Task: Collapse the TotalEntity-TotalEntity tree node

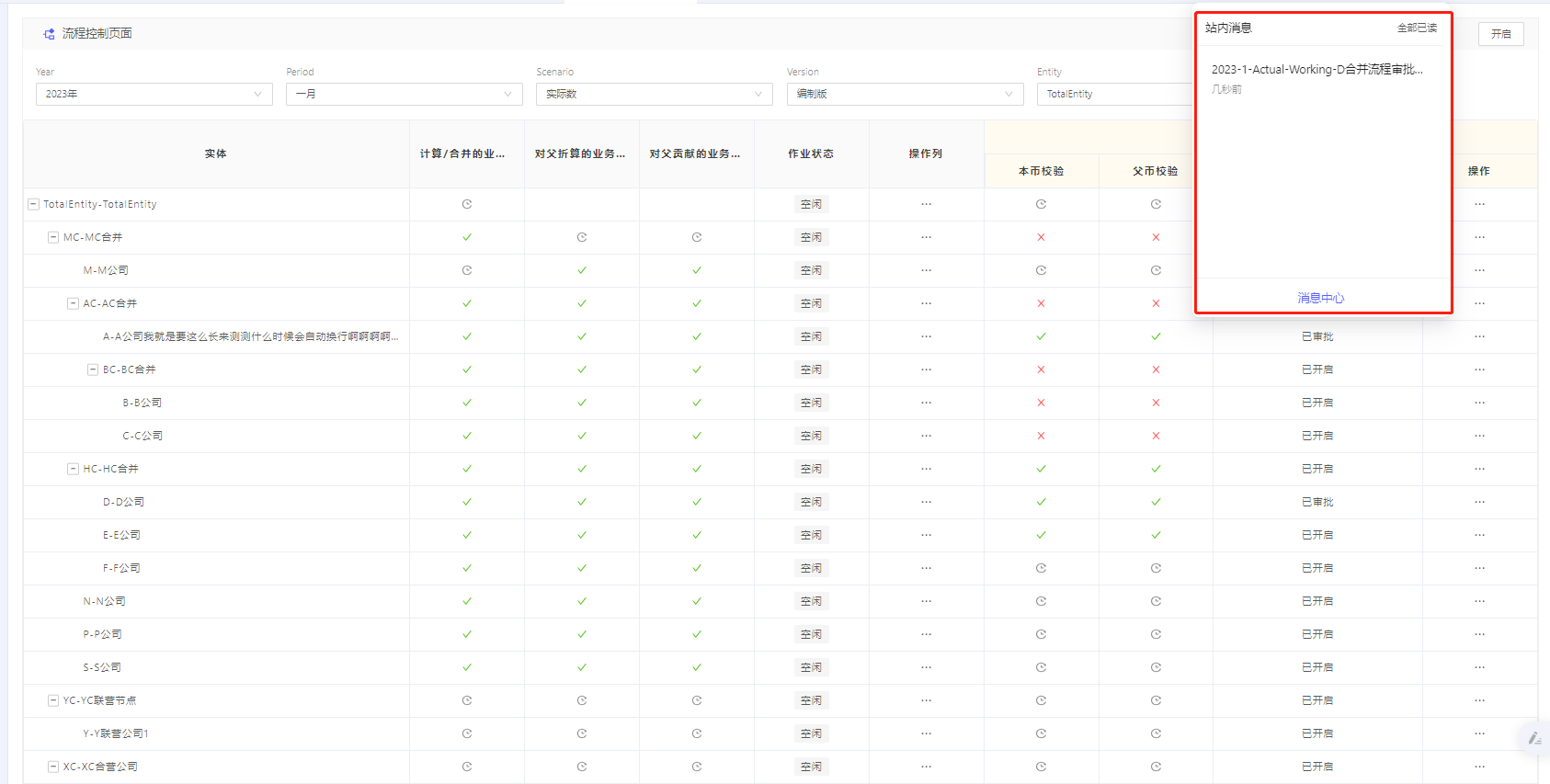Action: tap(33, 204)
